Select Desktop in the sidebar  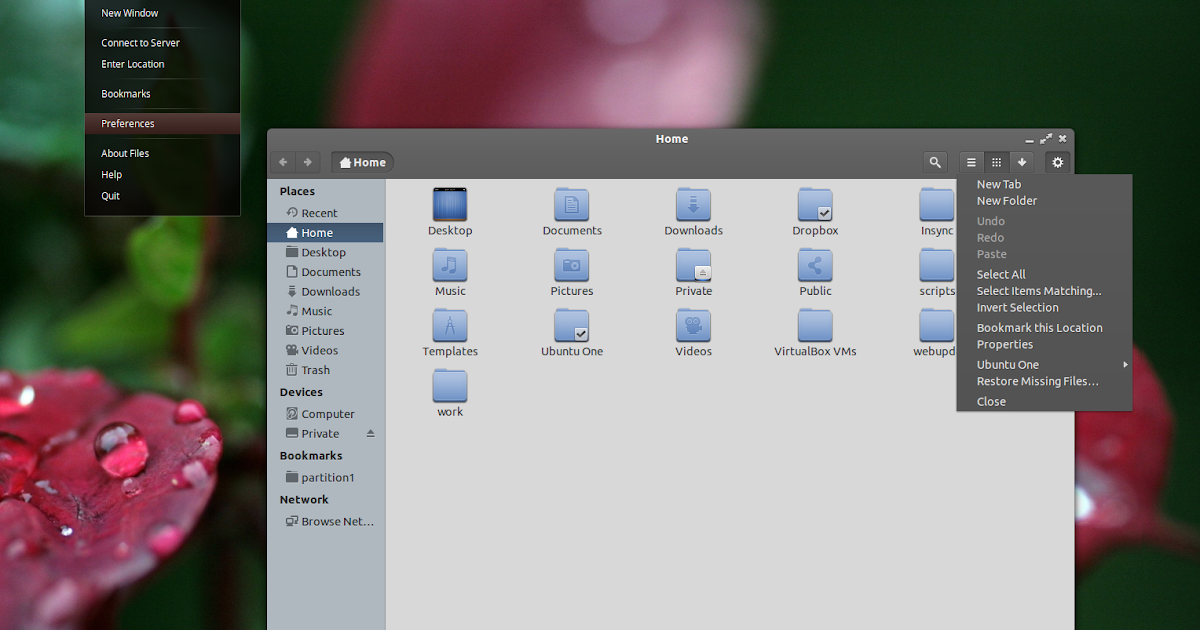(326, 253)
